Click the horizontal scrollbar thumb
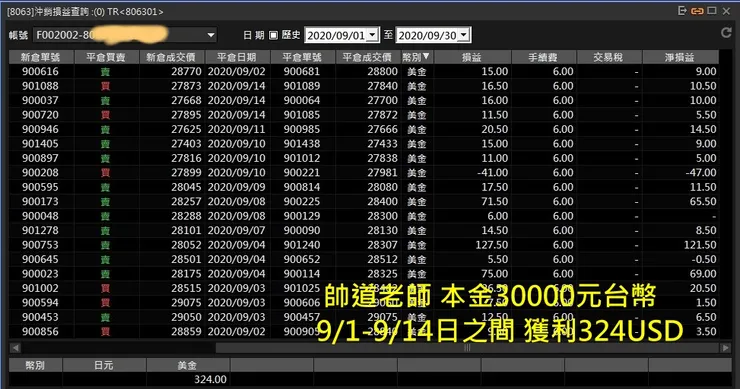The width and height of the screenshot is (740, 389). coord(467,348)
